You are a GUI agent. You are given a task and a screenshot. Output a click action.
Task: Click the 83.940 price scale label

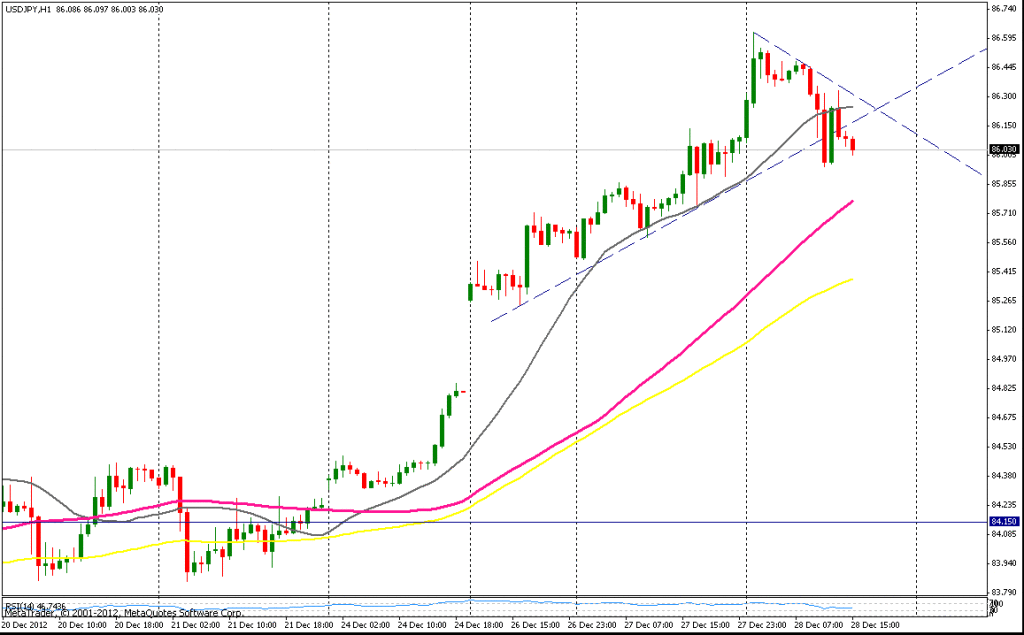click(1003, 564)
